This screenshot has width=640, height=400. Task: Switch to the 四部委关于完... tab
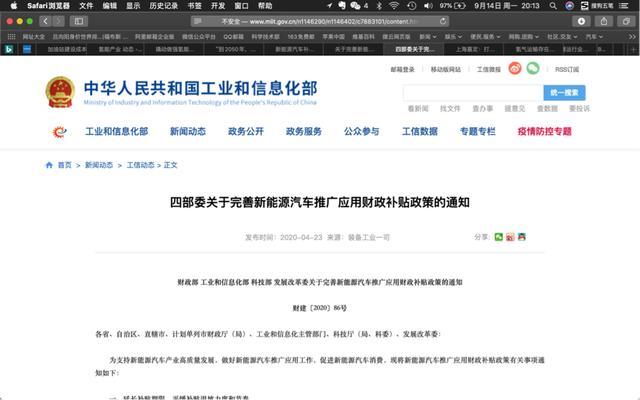[x=413, y=49]
